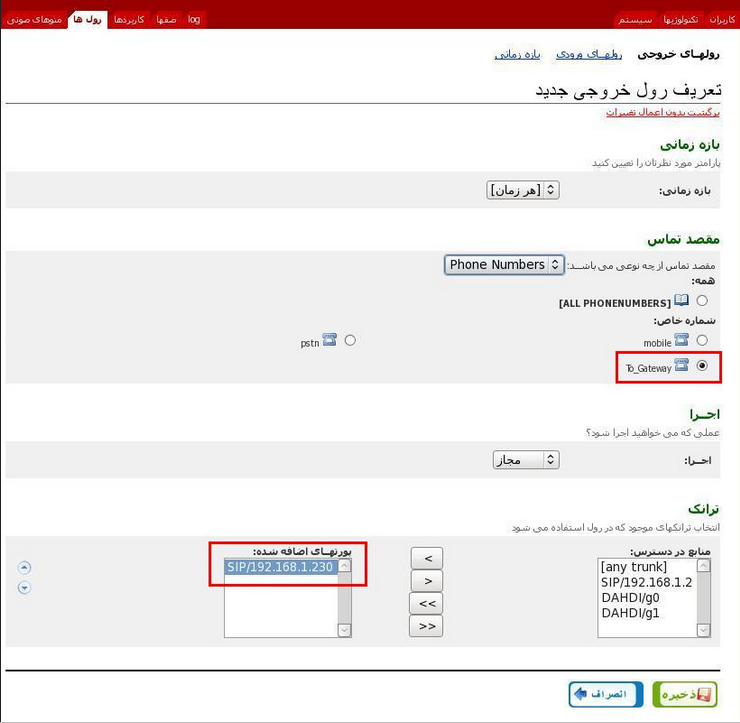Switch to the log tab
The height and width of the screenshot is (723, 740).
(194, 19)
